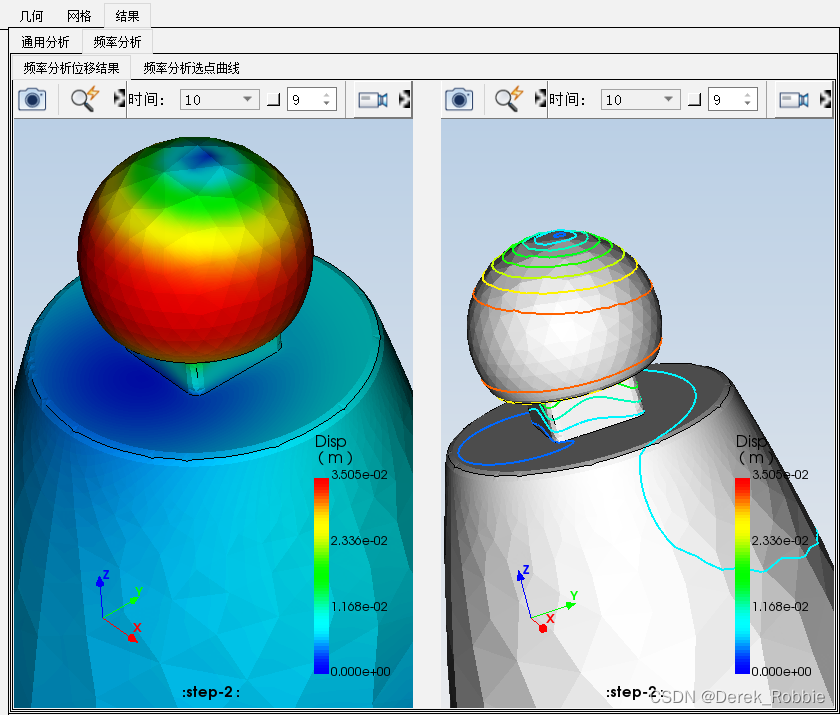
Task: Increase the right step spinner value
Action: (747, 95)
